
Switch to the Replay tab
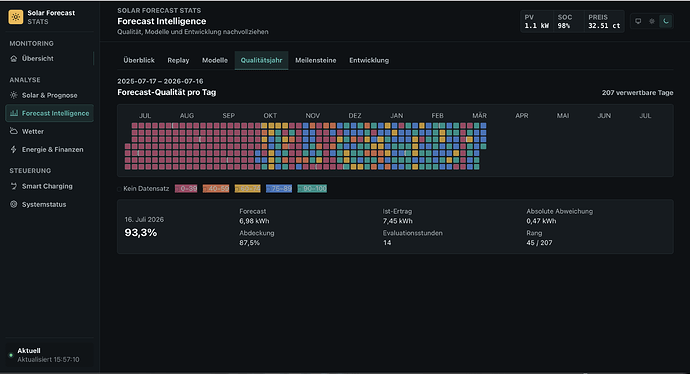point(178,60)
